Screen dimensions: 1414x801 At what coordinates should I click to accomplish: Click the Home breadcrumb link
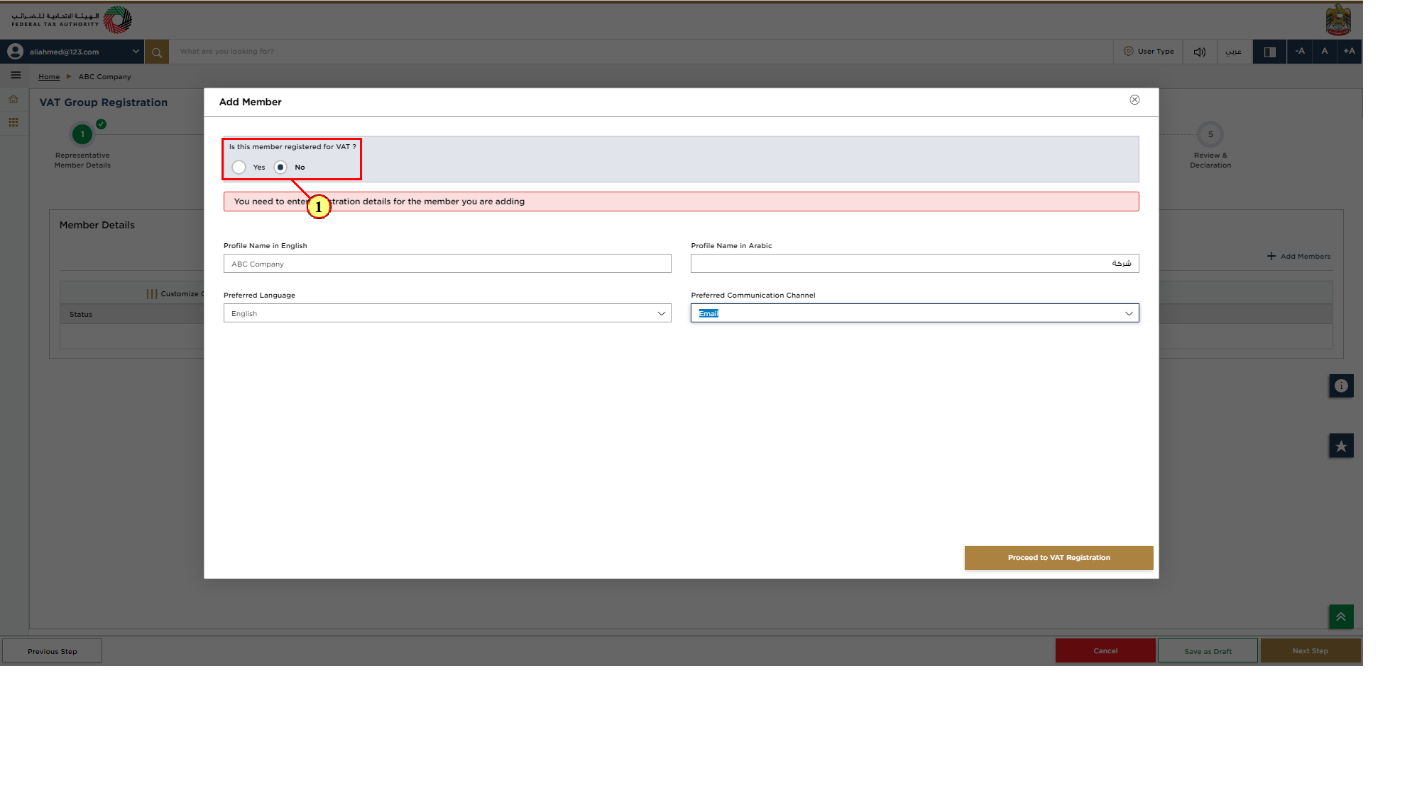(49, 77)
